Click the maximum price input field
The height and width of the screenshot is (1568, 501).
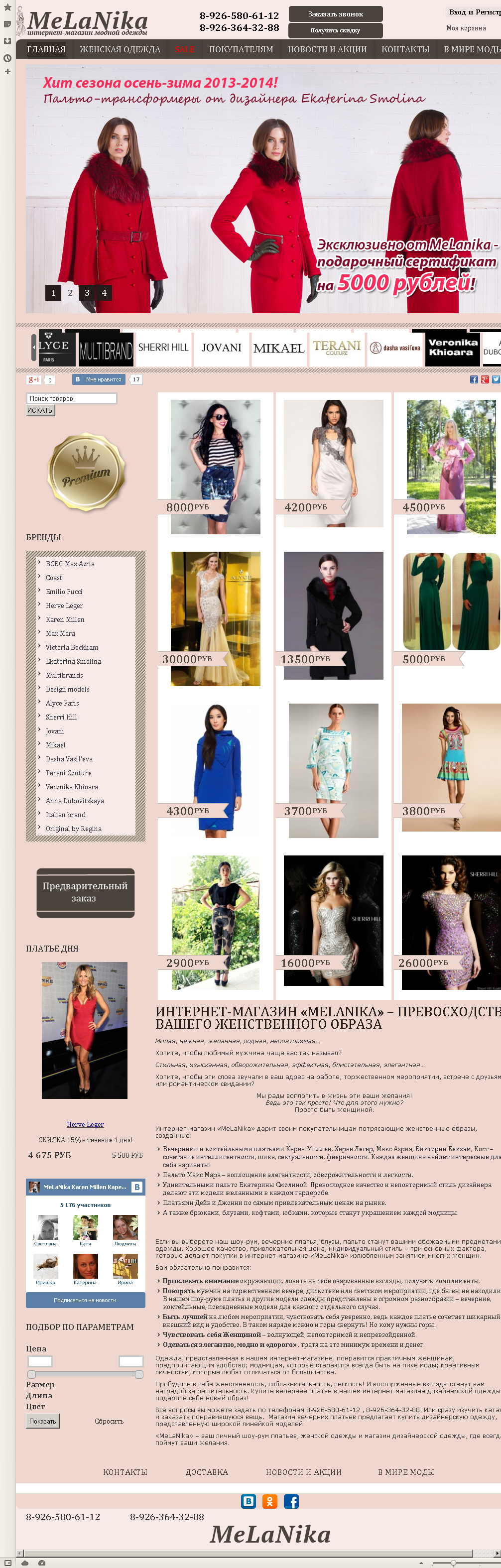pos(131,1361)
